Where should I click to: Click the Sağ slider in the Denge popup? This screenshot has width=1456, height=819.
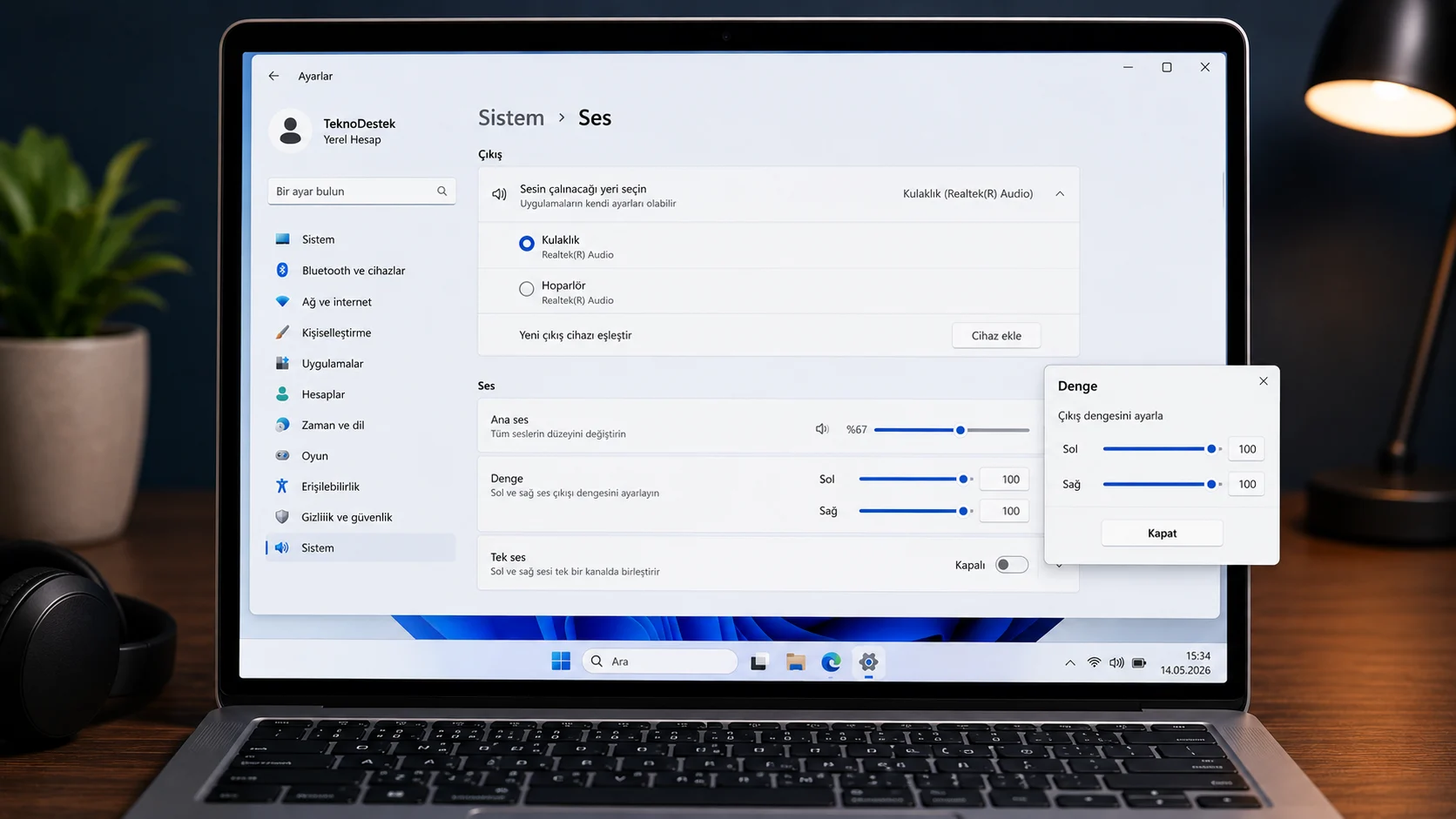[x=1163, y=484]
